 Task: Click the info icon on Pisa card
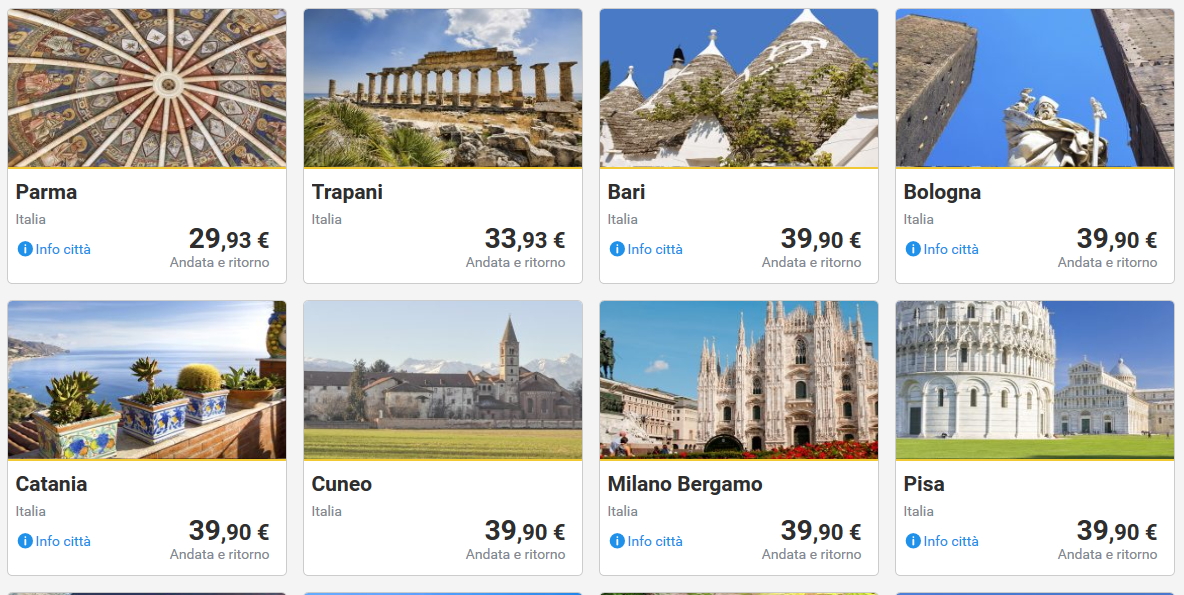(x=913, y=541)
